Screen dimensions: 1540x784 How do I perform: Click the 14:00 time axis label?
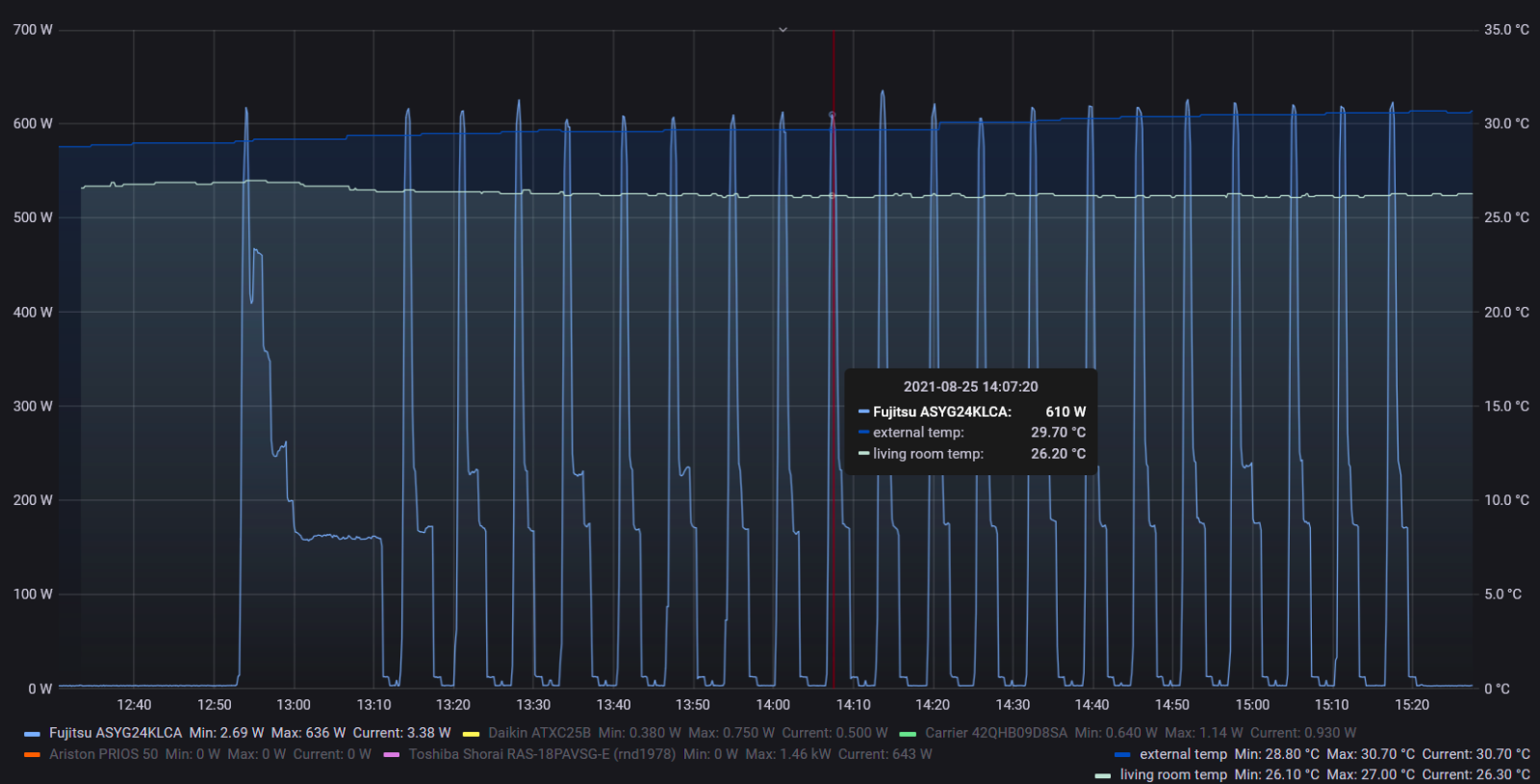click(x=773, y=705)
